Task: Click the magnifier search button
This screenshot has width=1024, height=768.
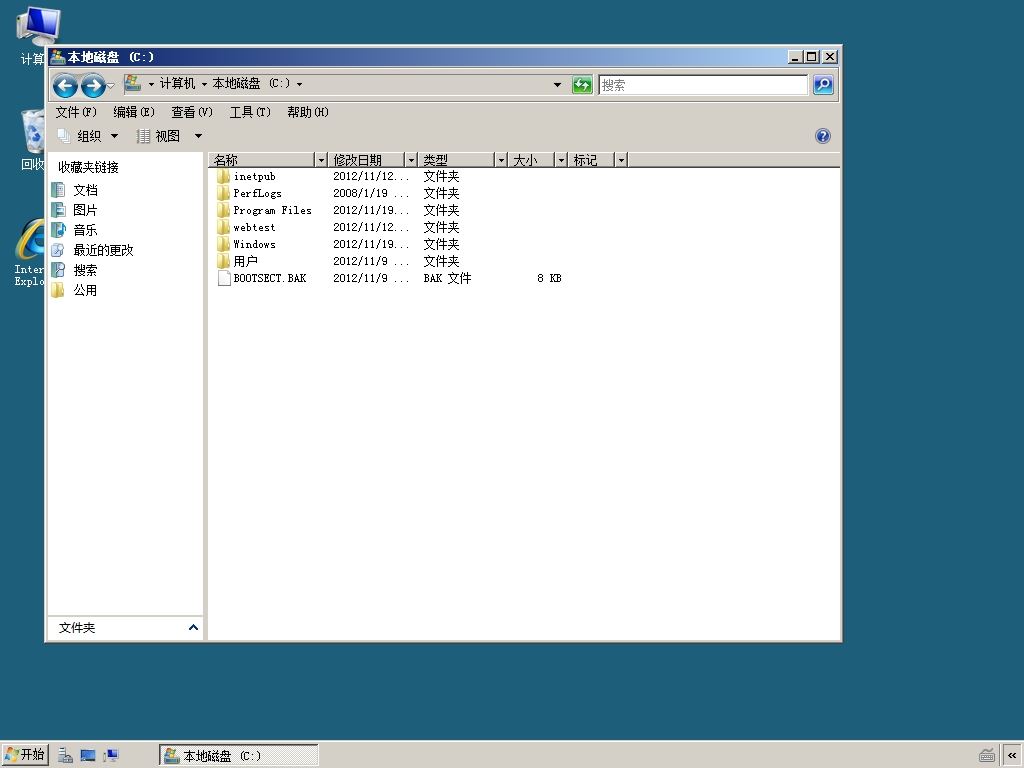Action: coord(823,84)
